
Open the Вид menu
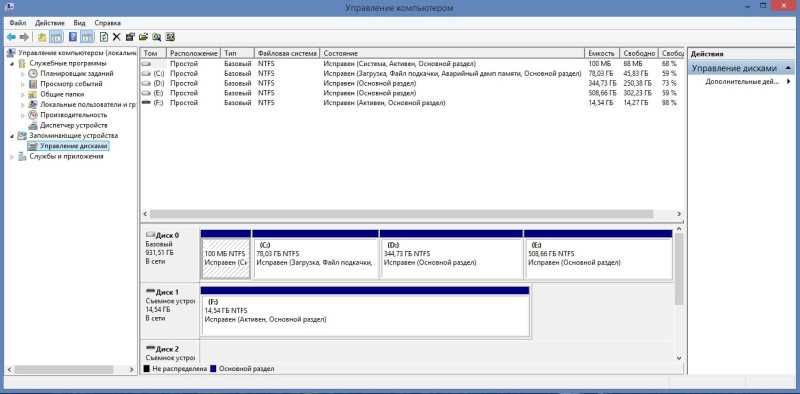tap(79, 23)
